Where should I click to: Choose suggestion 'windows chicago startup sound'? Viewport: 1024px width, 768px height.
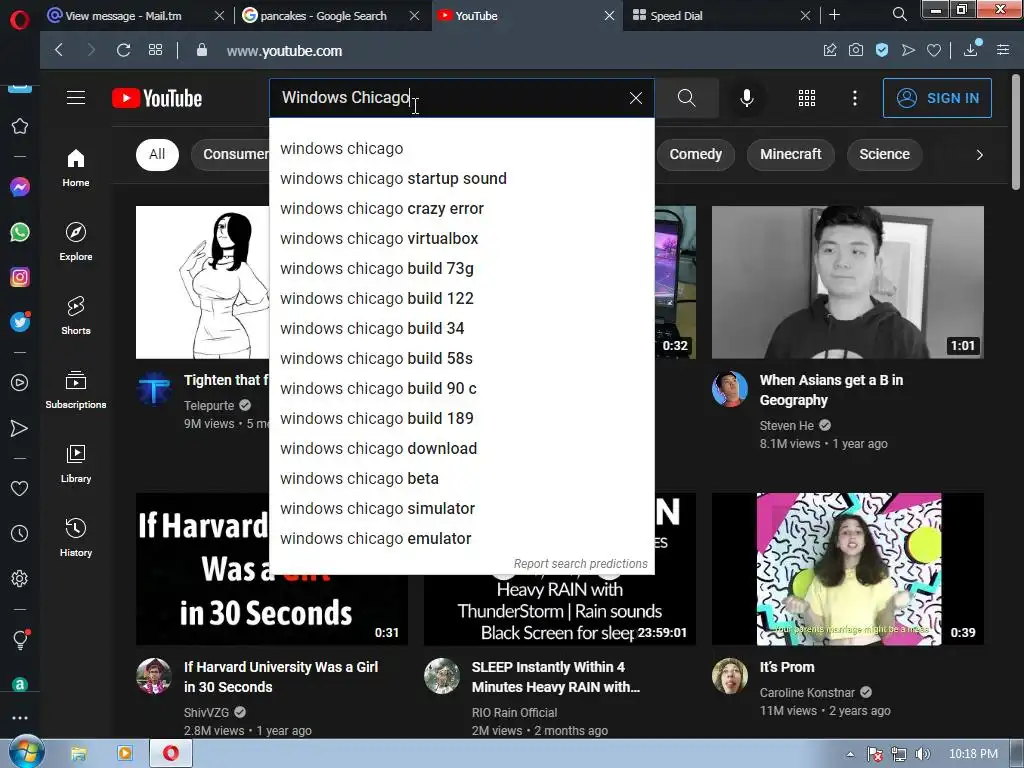(462, 179)
